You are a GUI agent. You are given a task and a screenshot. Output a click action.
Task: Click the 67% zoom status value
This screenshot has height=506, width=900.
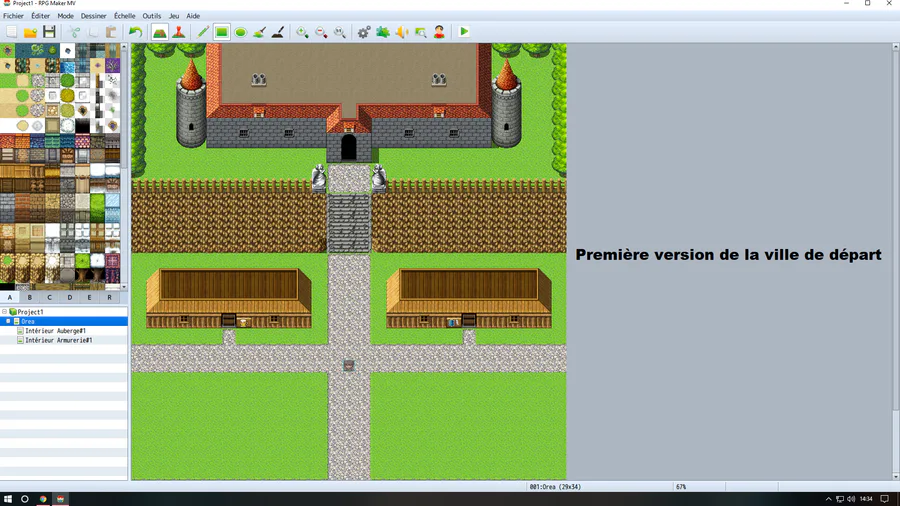point(681,486)
